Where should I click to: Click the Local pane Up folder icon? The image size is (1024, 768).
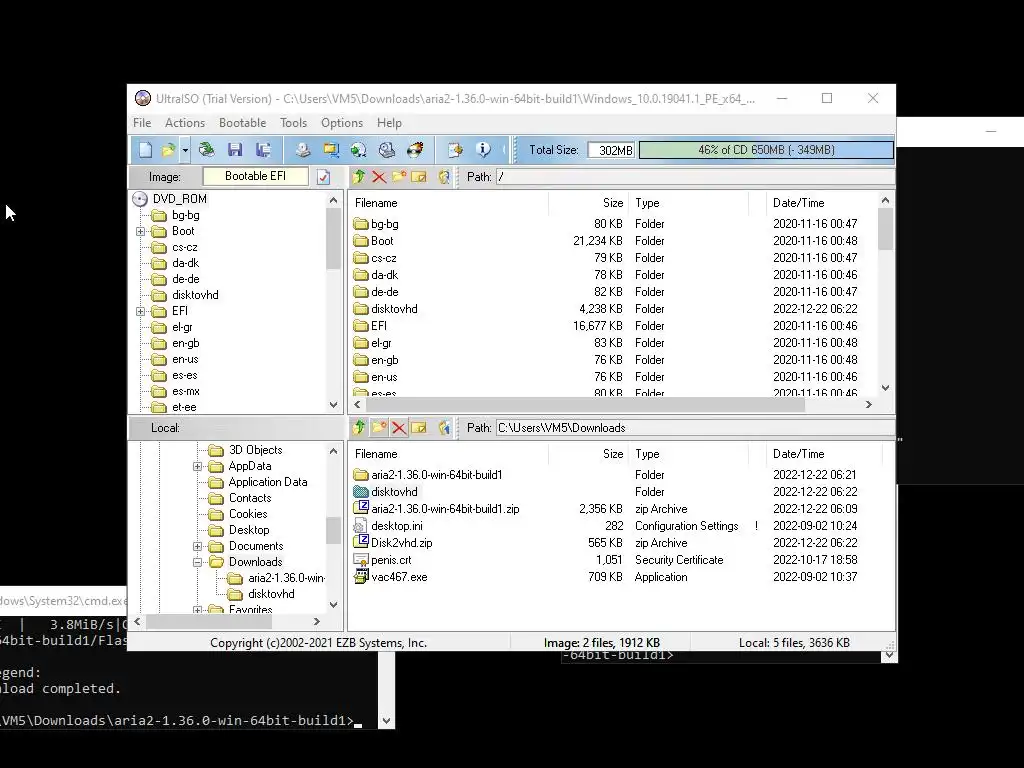point(359,428)
